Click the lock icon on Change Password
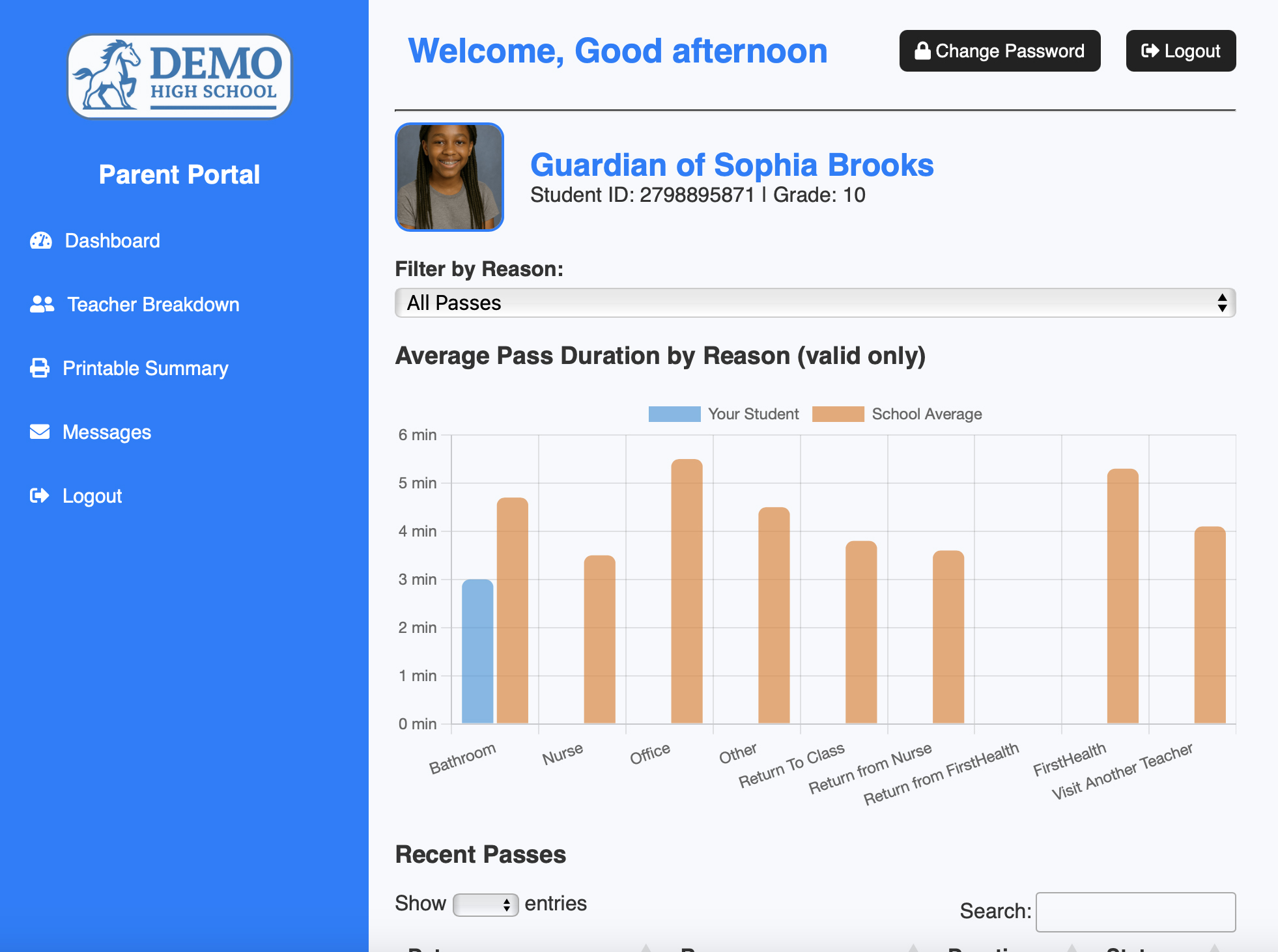 923,50
